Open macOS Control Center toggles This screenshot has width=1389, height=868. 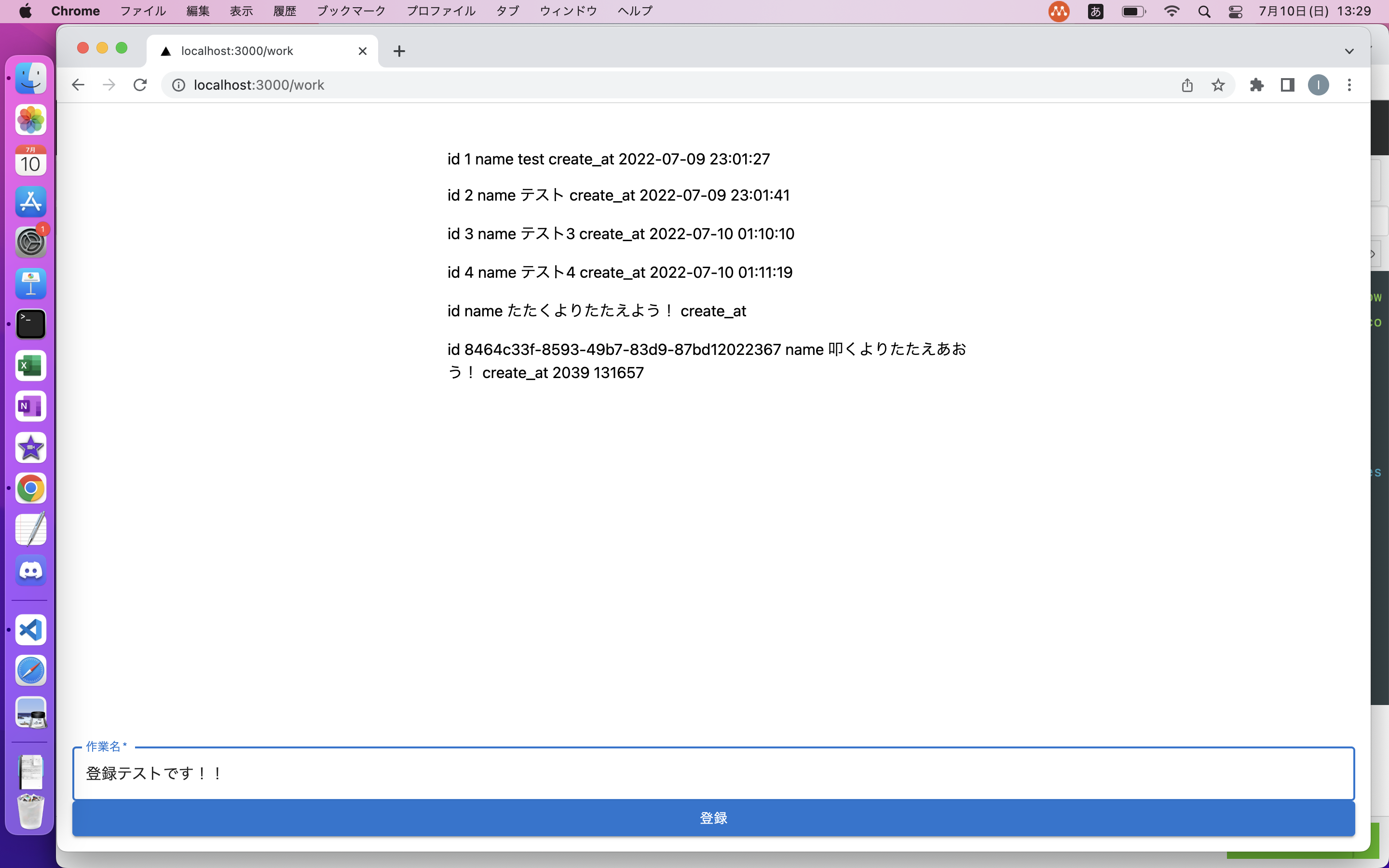(x=1235, y=11)
